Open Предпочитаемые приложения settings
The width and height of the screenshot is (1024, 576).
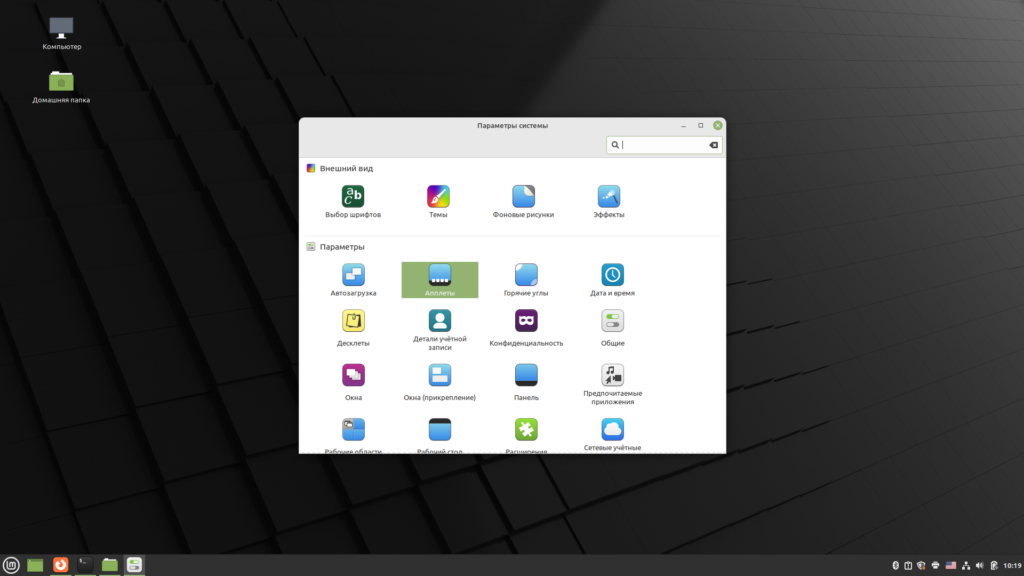(x=612, y=376)
